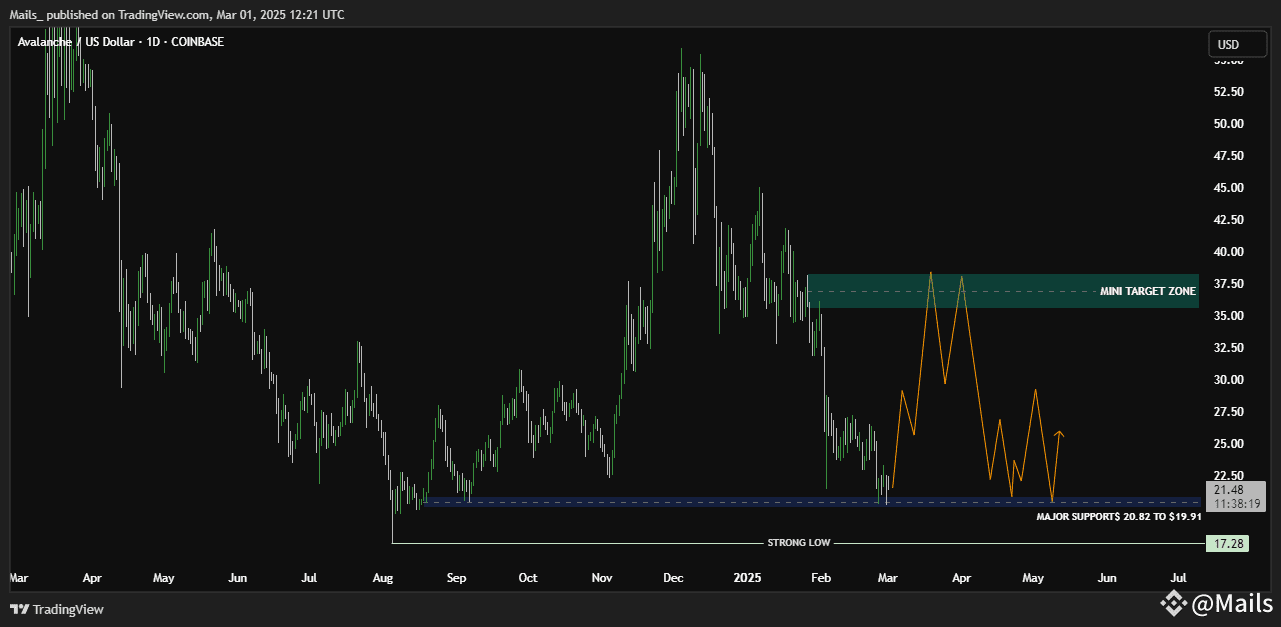Click the 2025 label on time axis
Screen dimensions: 1281x627
[747, 578]
